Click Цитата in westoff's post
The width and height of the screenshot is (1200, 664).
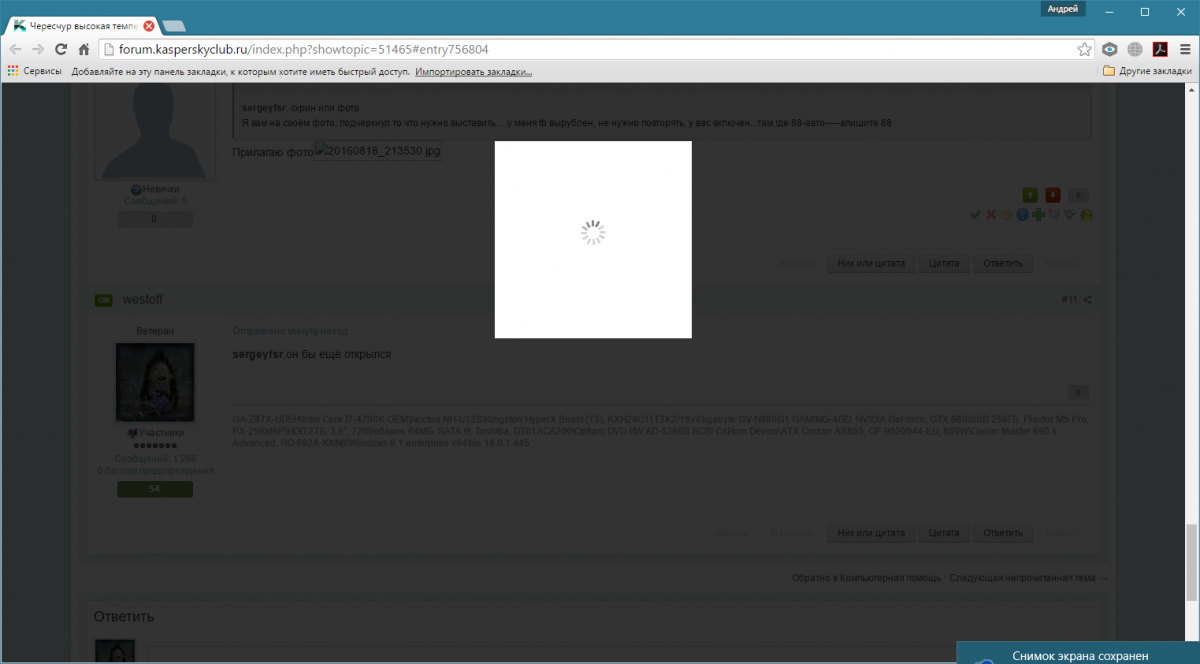[944, 533]
